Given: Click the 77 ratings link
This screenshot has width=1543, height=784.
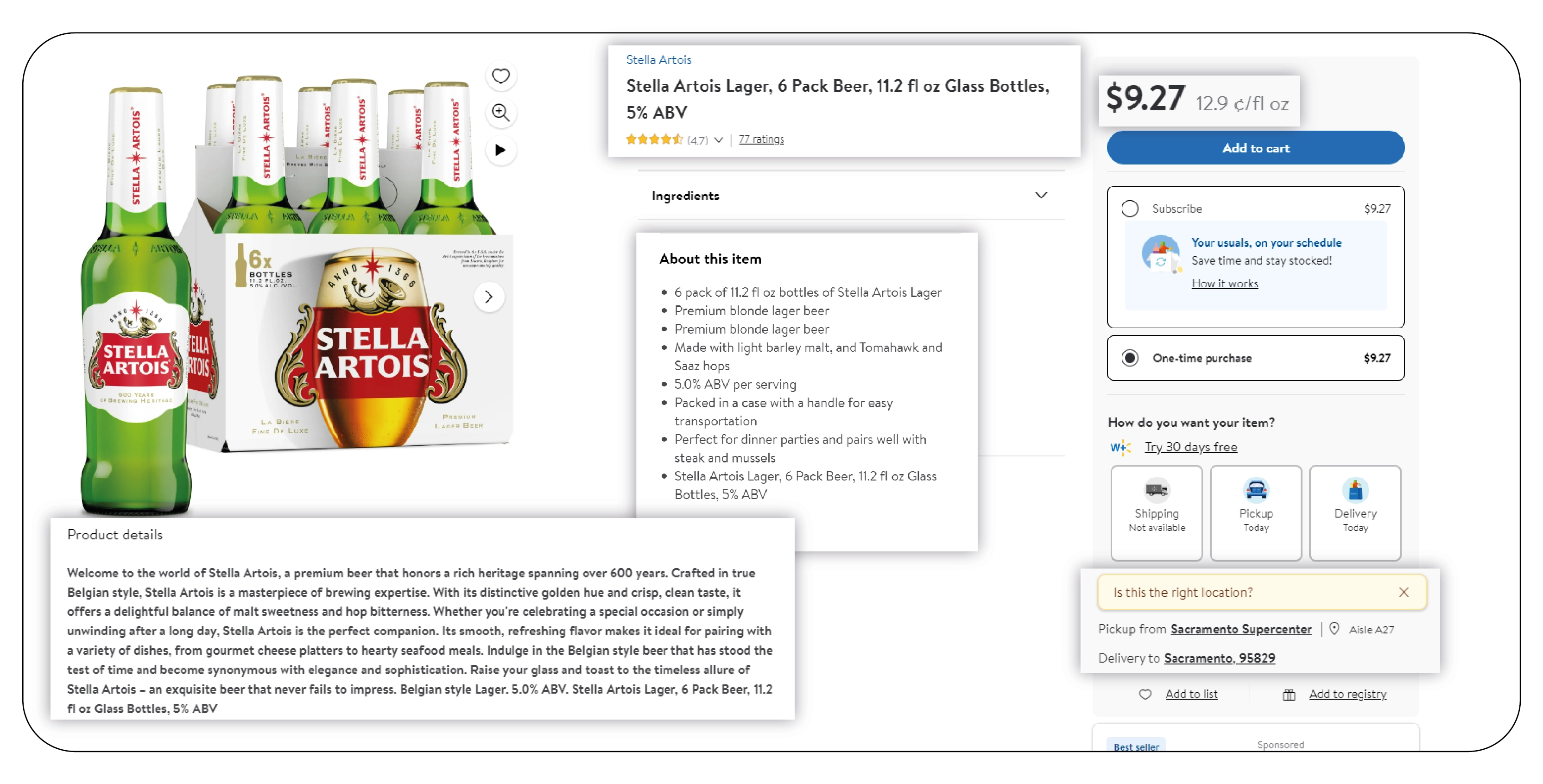Looking at the screenshot, I should pos(762,139).
